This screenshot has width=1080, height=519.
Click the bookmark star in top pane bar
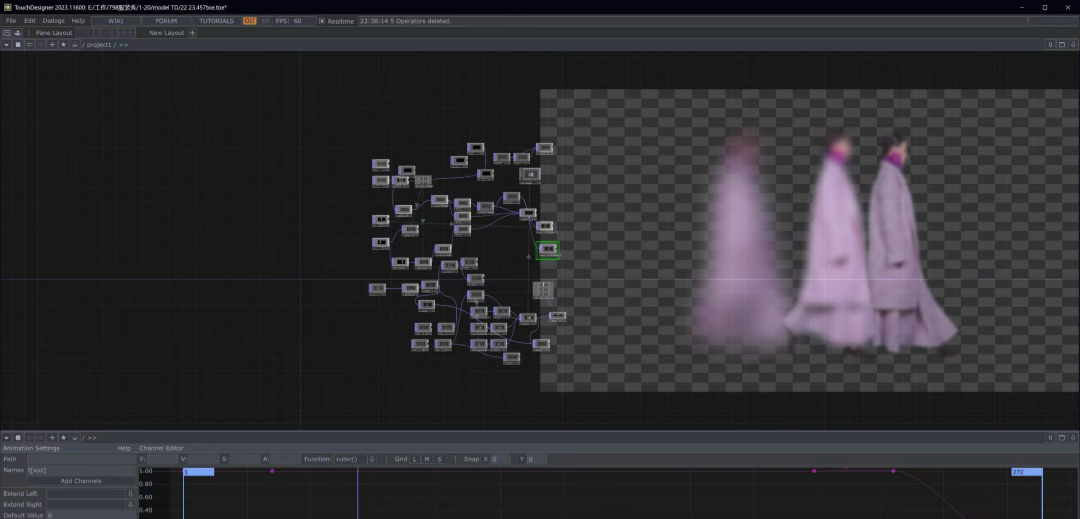(63, 45)
